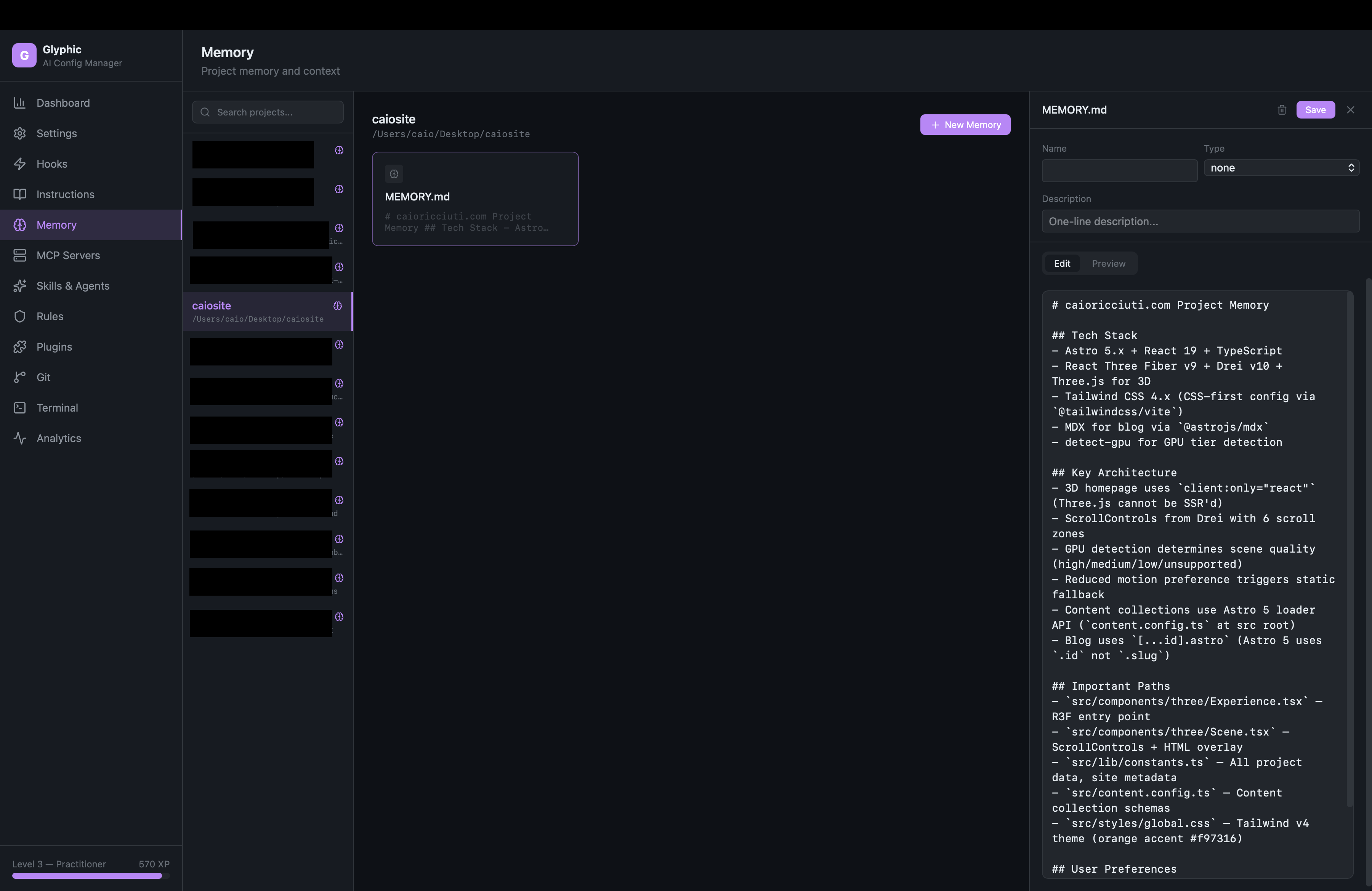Focus the Search projects field
The image size is (1372, 891).
268,112
